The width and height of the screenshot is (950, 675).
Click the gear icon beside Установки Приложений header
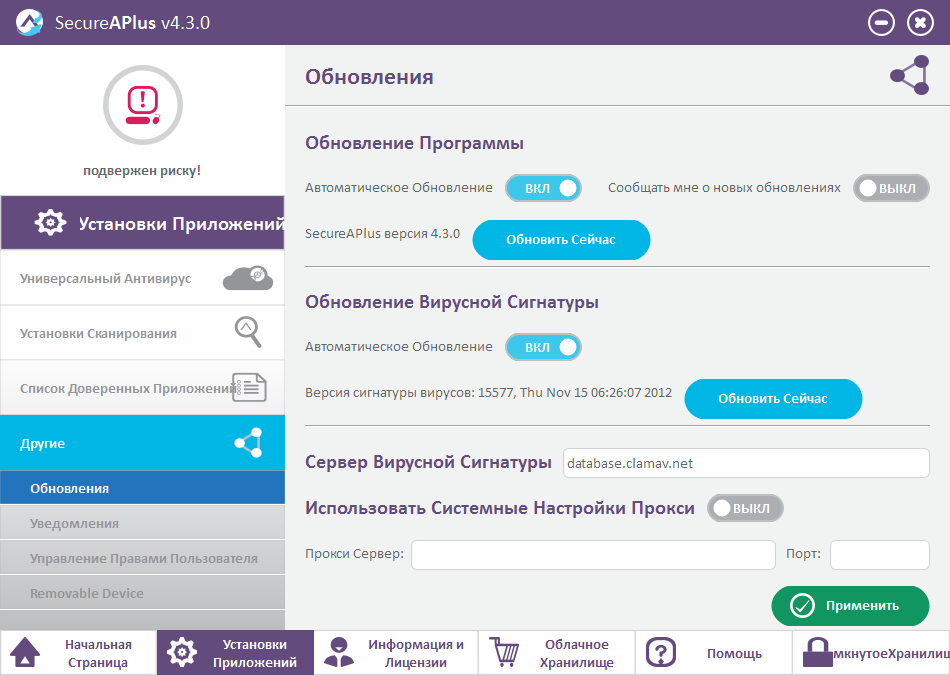click(50, 222)
